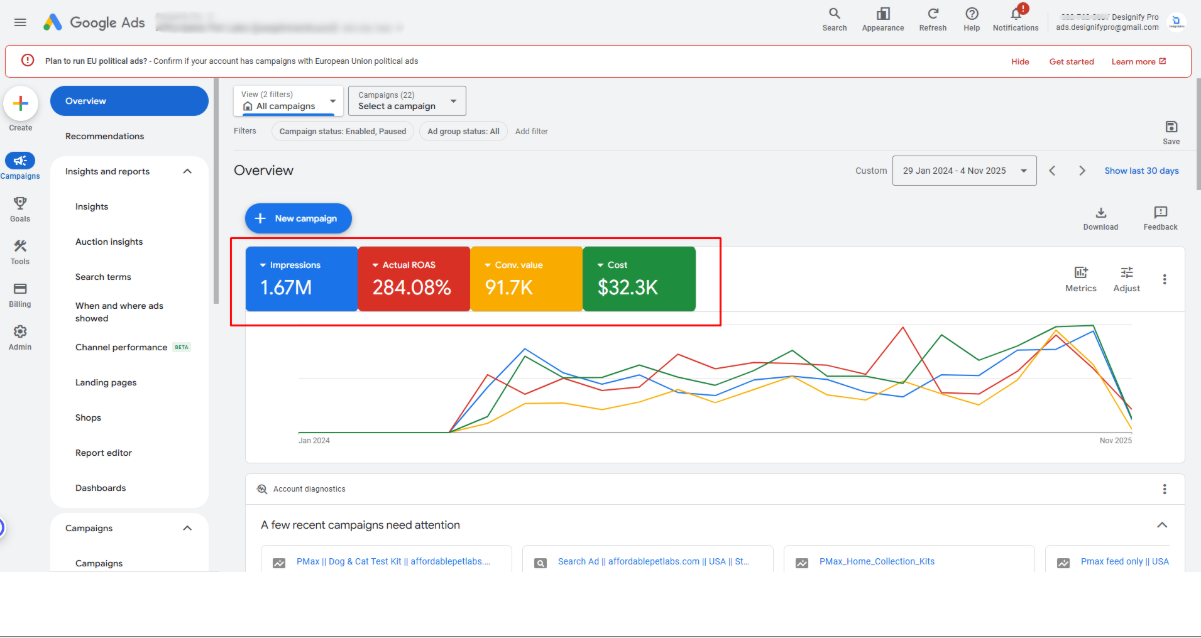Click Show last 30 days link

click(x=1141, y=171)
